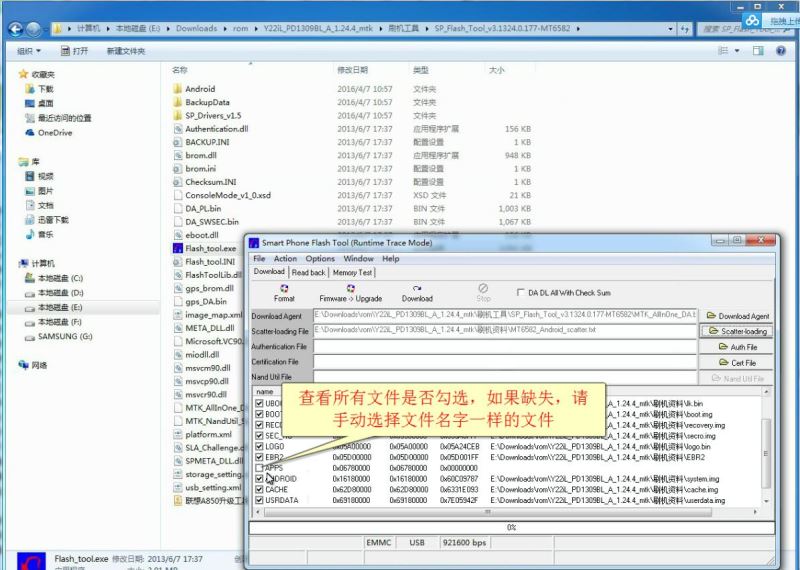This screenshot has width=800, height=570.
Task: Click the Scatter-loading File path field
Action: click(x=505, y=331)
